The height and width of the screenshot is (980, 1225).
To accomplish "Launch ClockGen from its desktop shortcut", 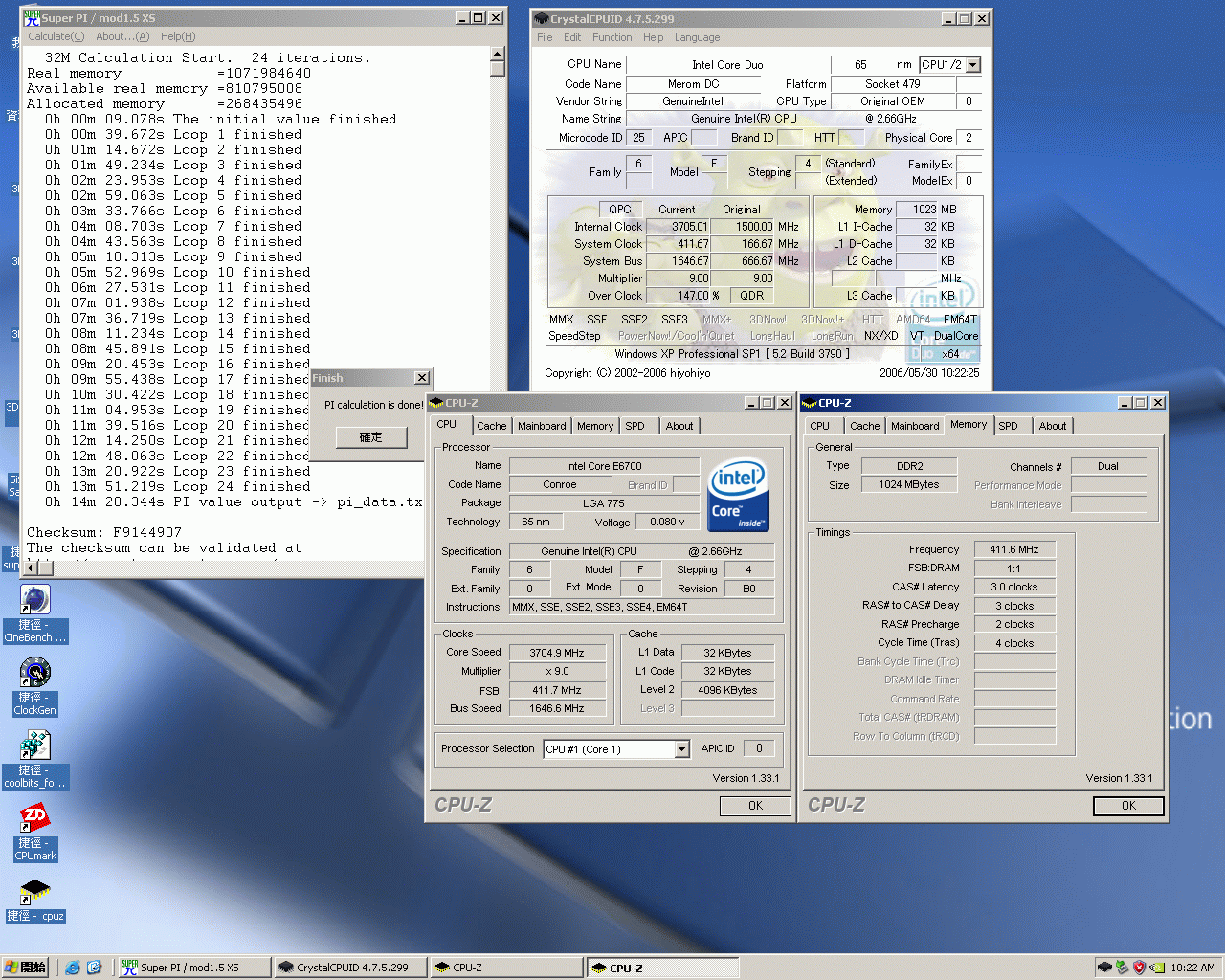I will click(34, 673).
